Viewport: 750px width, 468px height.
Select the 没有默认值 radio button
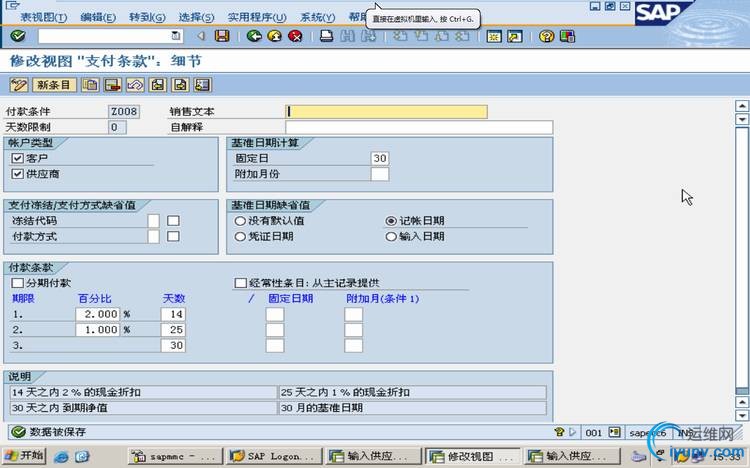point(240,221)
